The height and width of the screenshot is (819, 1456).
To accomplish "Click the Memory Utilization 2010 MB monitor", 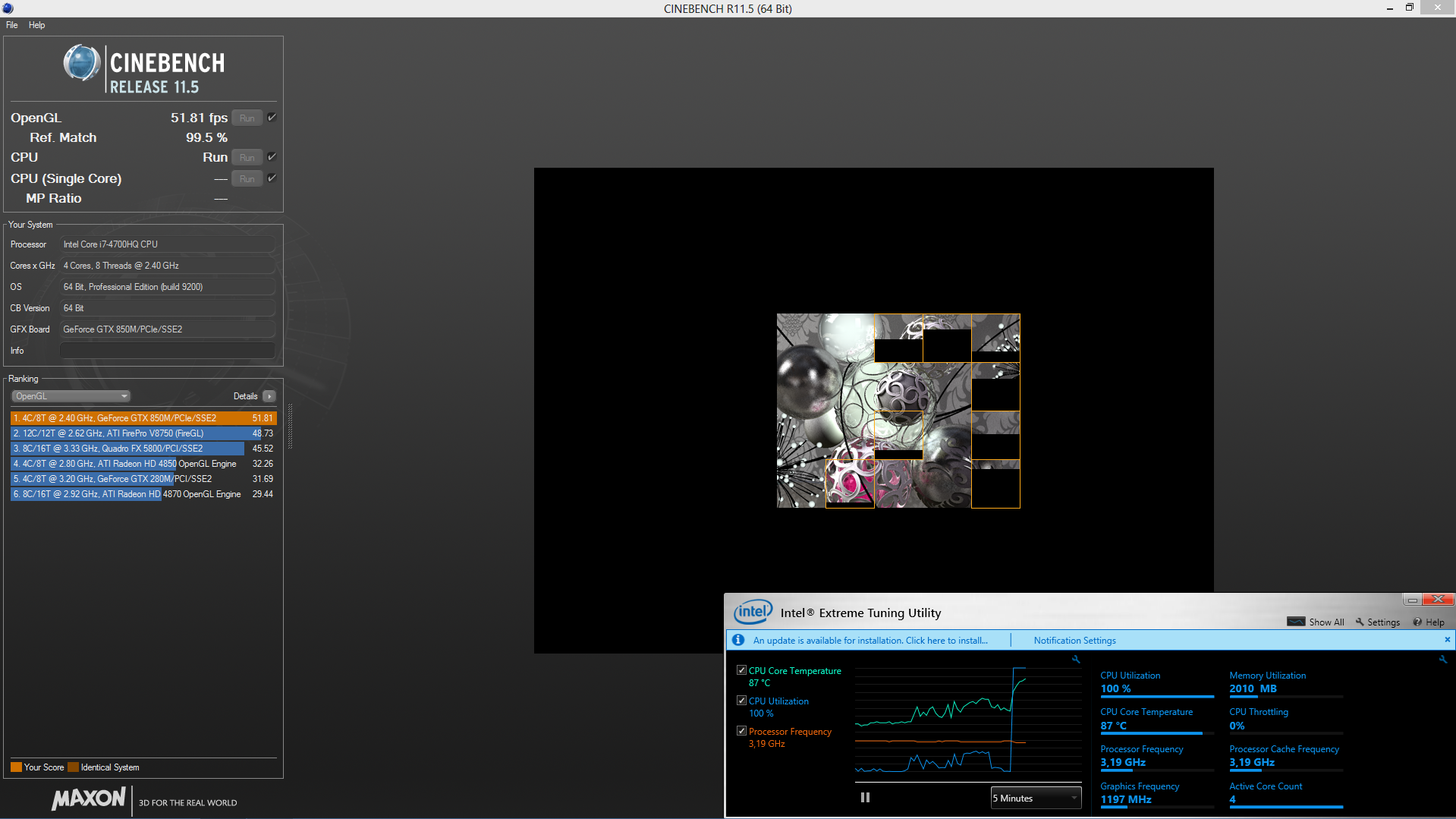I will coord(1286,683).
